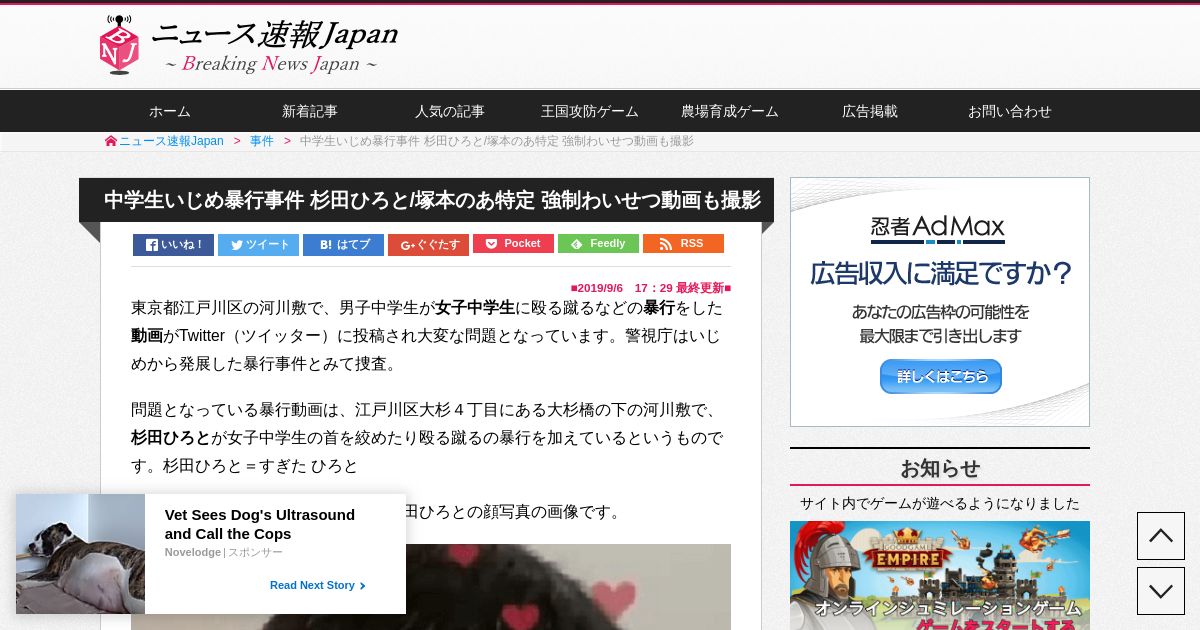1200x630 pixels.
Task: Share via Facebook いいね！ button
Action: point(173,245)
